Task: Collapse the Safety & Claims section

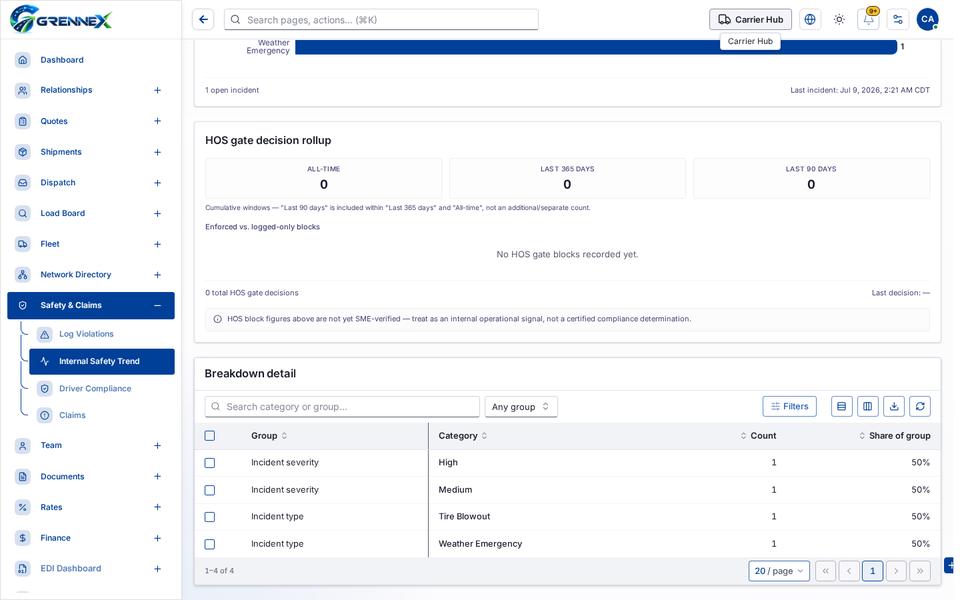Action: click(x=157, y=306)
